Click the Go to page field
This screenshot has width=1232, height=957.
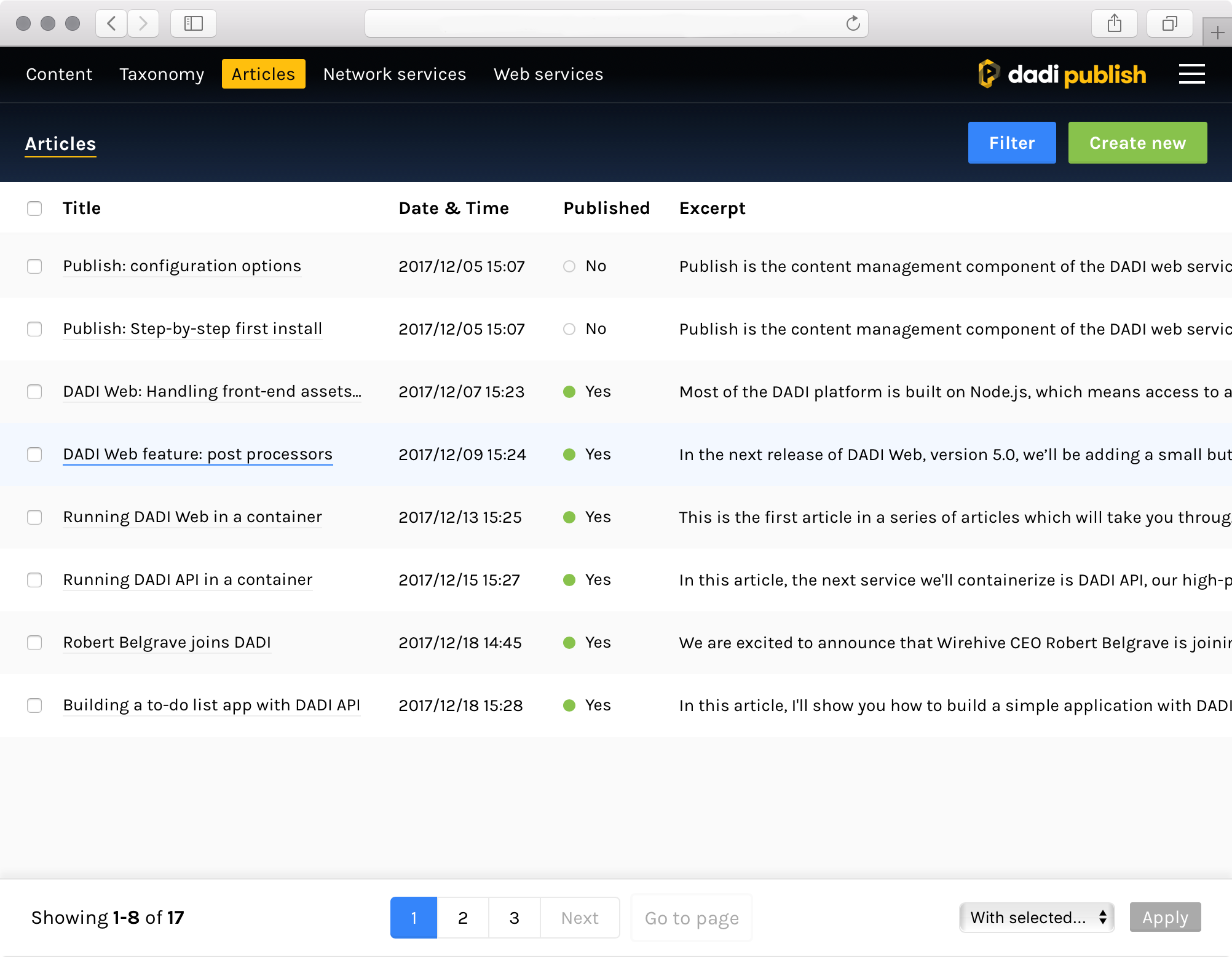point(692,918)
